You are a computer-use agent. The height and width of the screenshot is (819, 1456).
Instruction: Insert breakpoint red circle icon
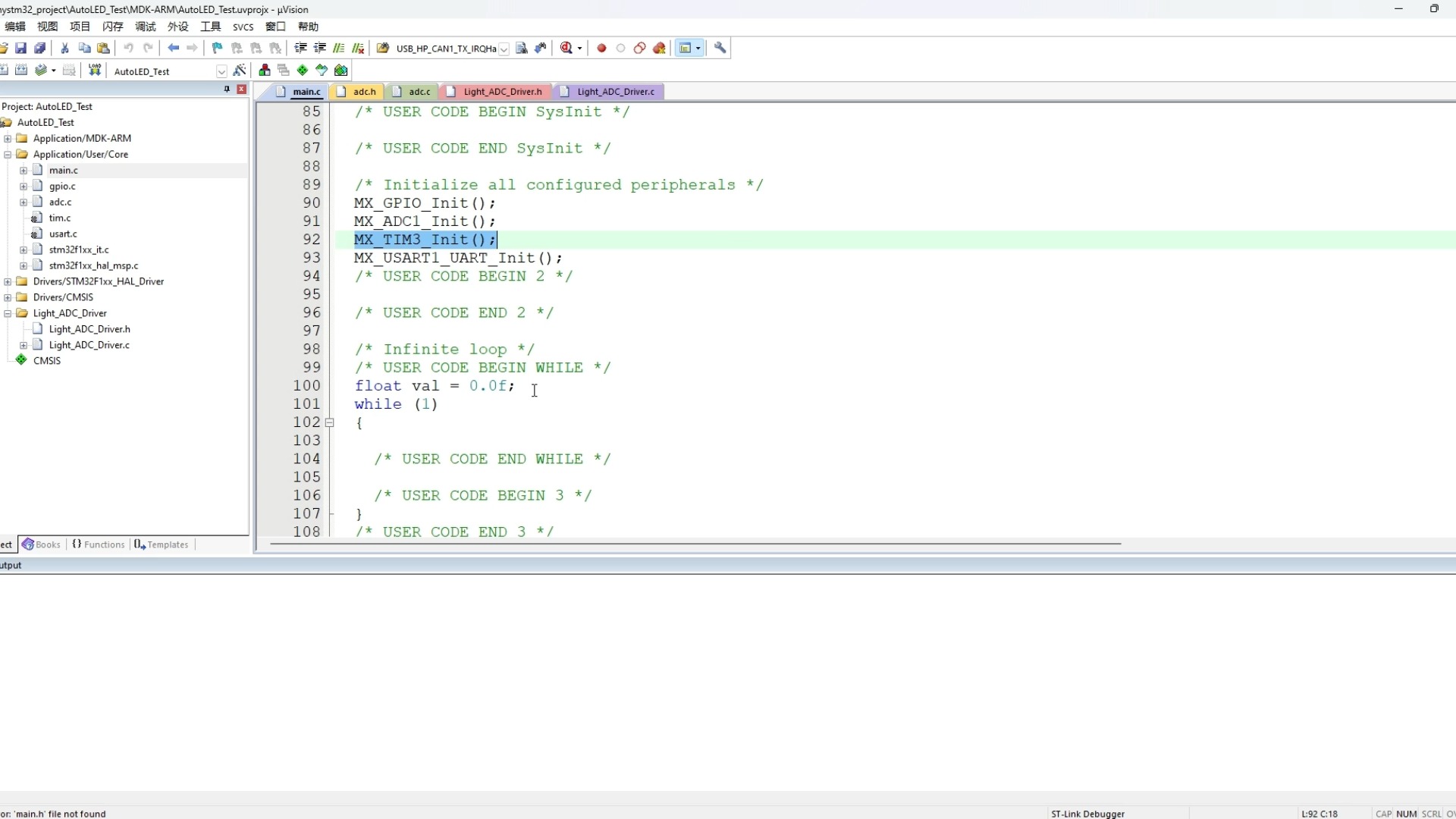tap(601, 48)
